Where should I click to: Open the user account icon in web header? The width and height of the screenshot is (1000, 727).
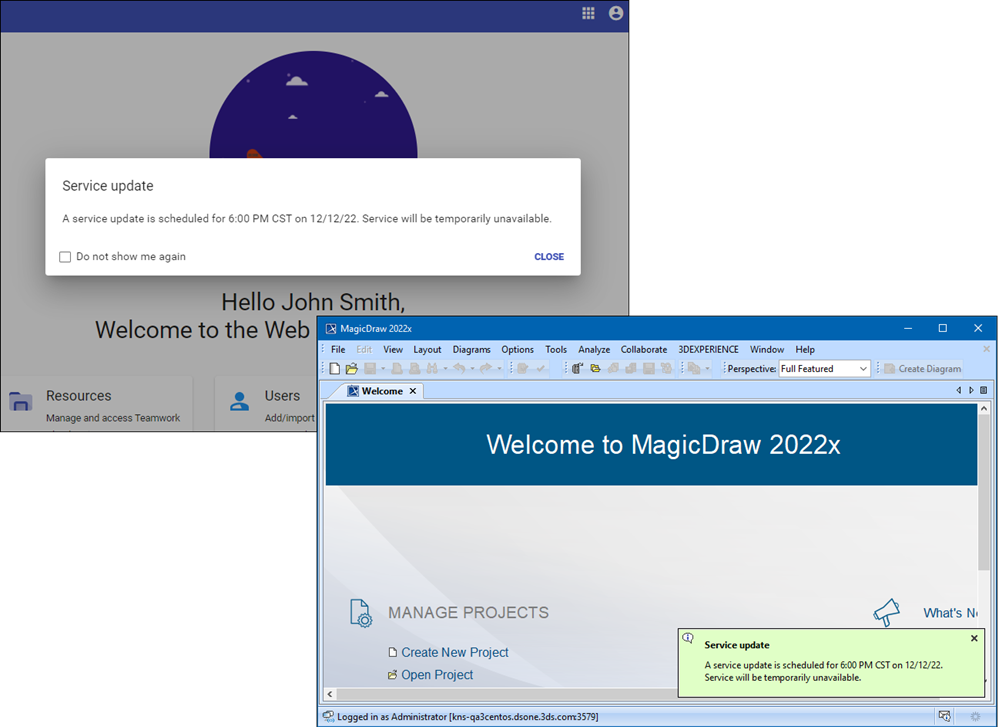click(615, 13)
